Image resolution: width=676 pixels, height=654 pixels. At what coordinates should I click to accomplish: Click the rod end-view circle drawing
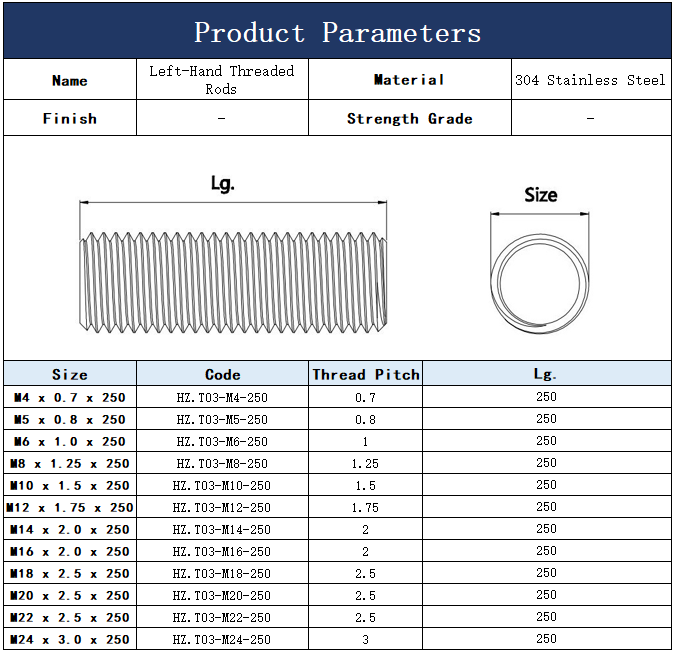coord(540,284)
